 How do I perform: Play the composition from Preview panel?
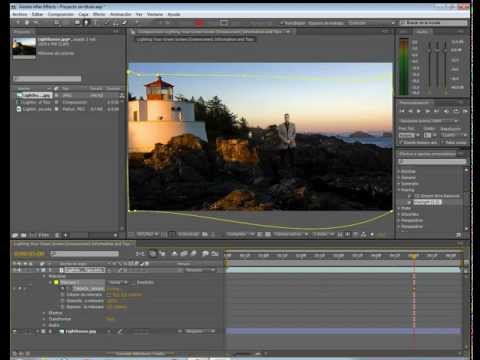tap(419, 111)
